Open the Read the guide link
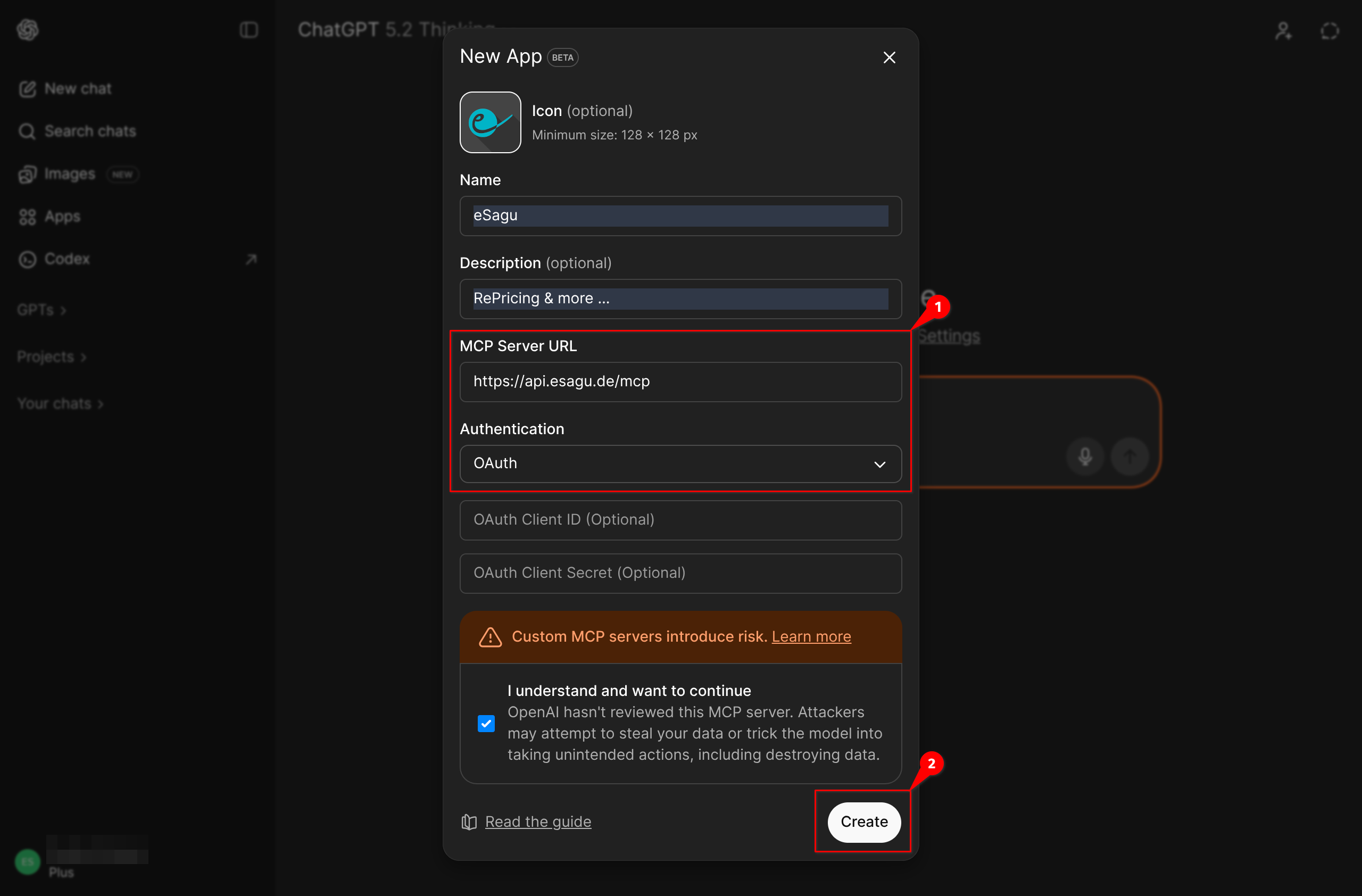The height and width of the screenshot is (896, 1362). 537,822
